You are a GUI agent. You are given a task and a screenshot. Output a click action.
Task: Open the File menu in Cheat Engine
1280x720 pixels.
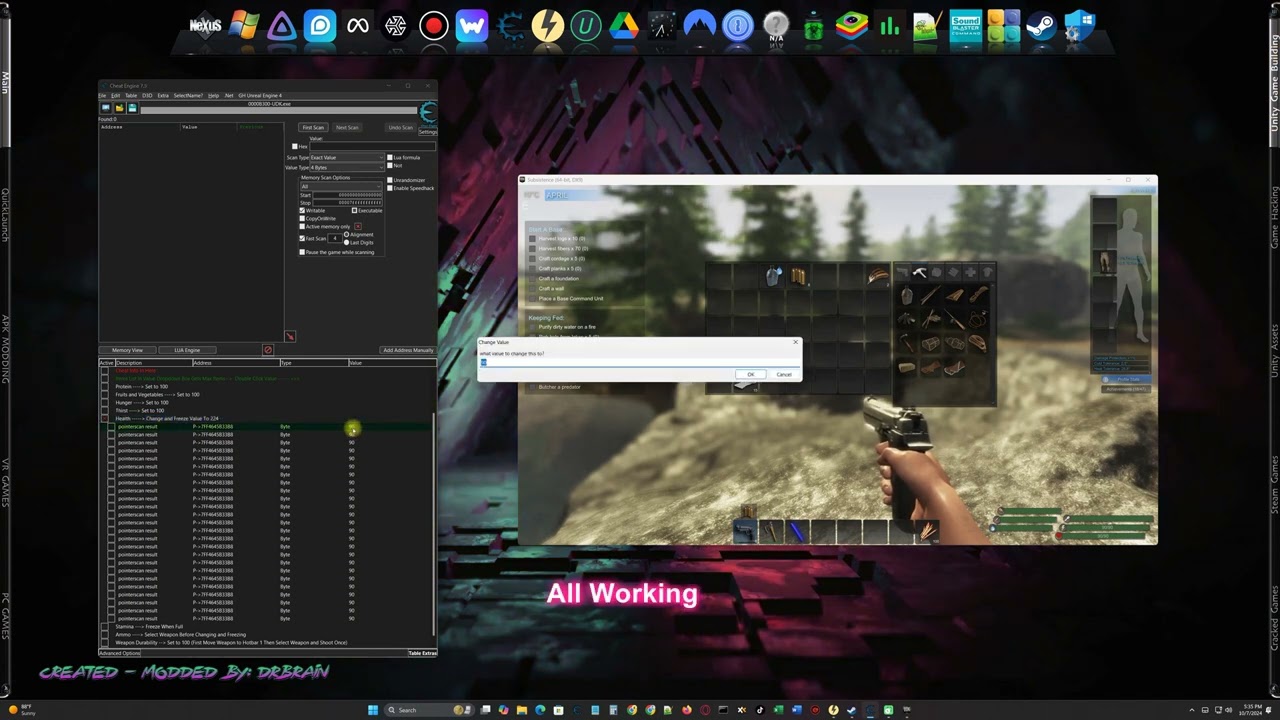[102, 96]
